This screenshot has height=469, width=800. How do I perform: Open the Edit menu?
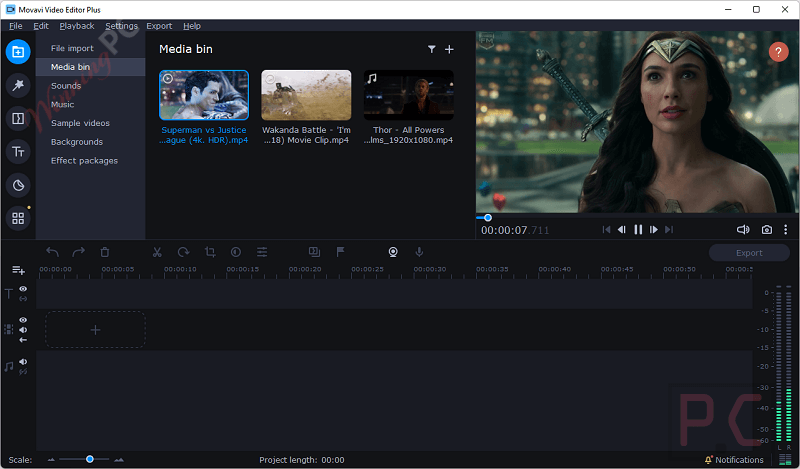coord(41,26)
